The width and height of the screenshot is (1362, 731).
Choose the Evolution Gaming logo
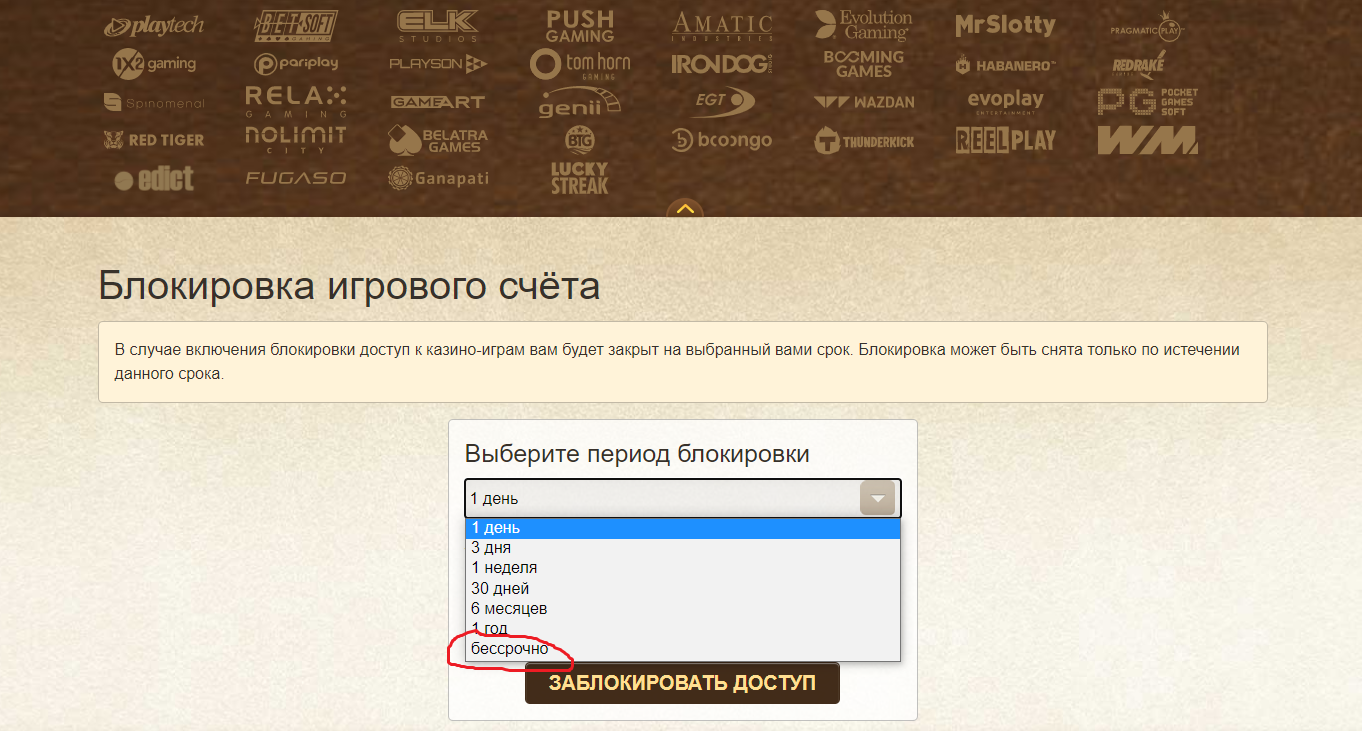[863, 25]
